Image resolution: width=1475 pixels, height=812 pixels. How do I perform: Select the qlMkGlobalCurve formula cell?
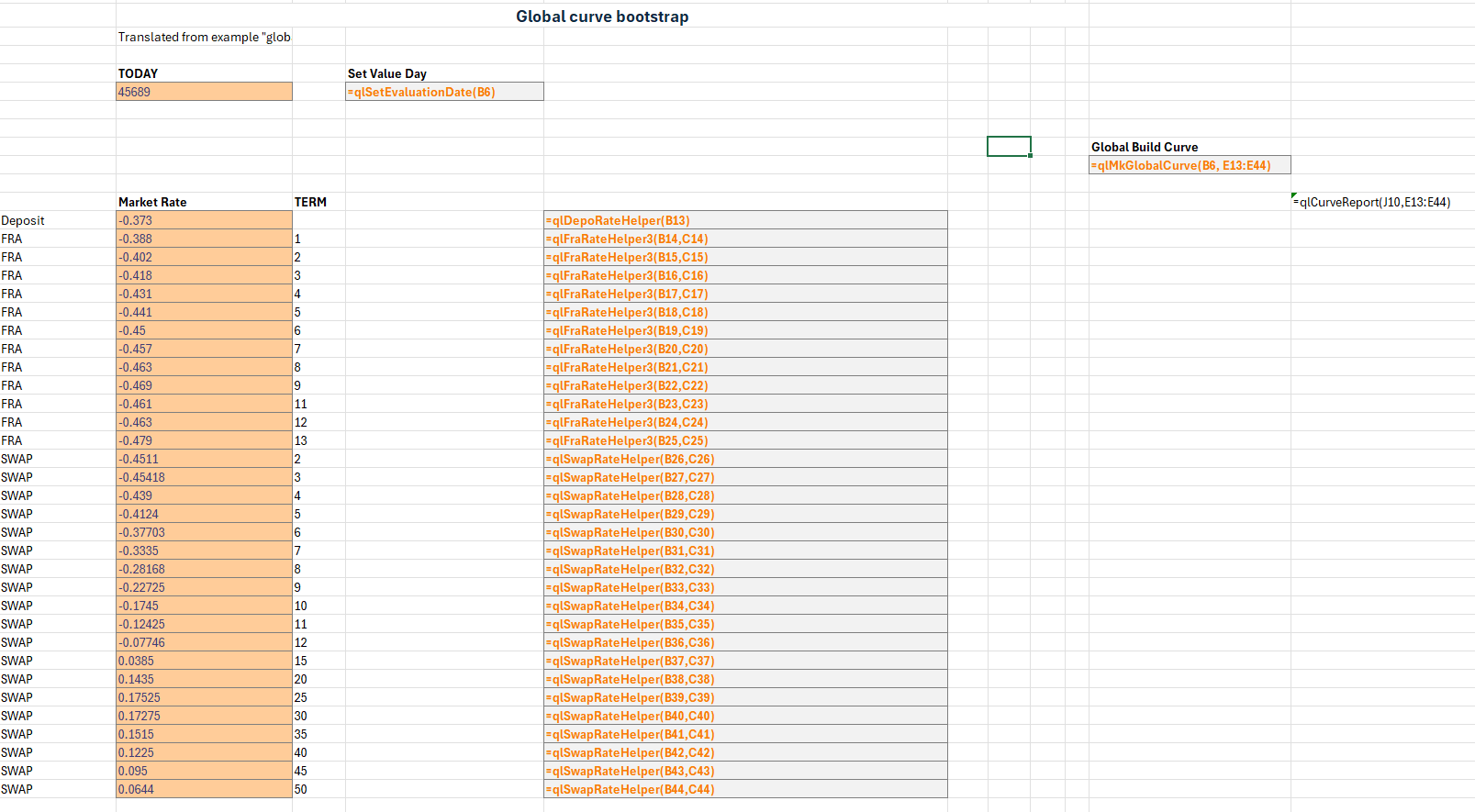[1189, 165]
